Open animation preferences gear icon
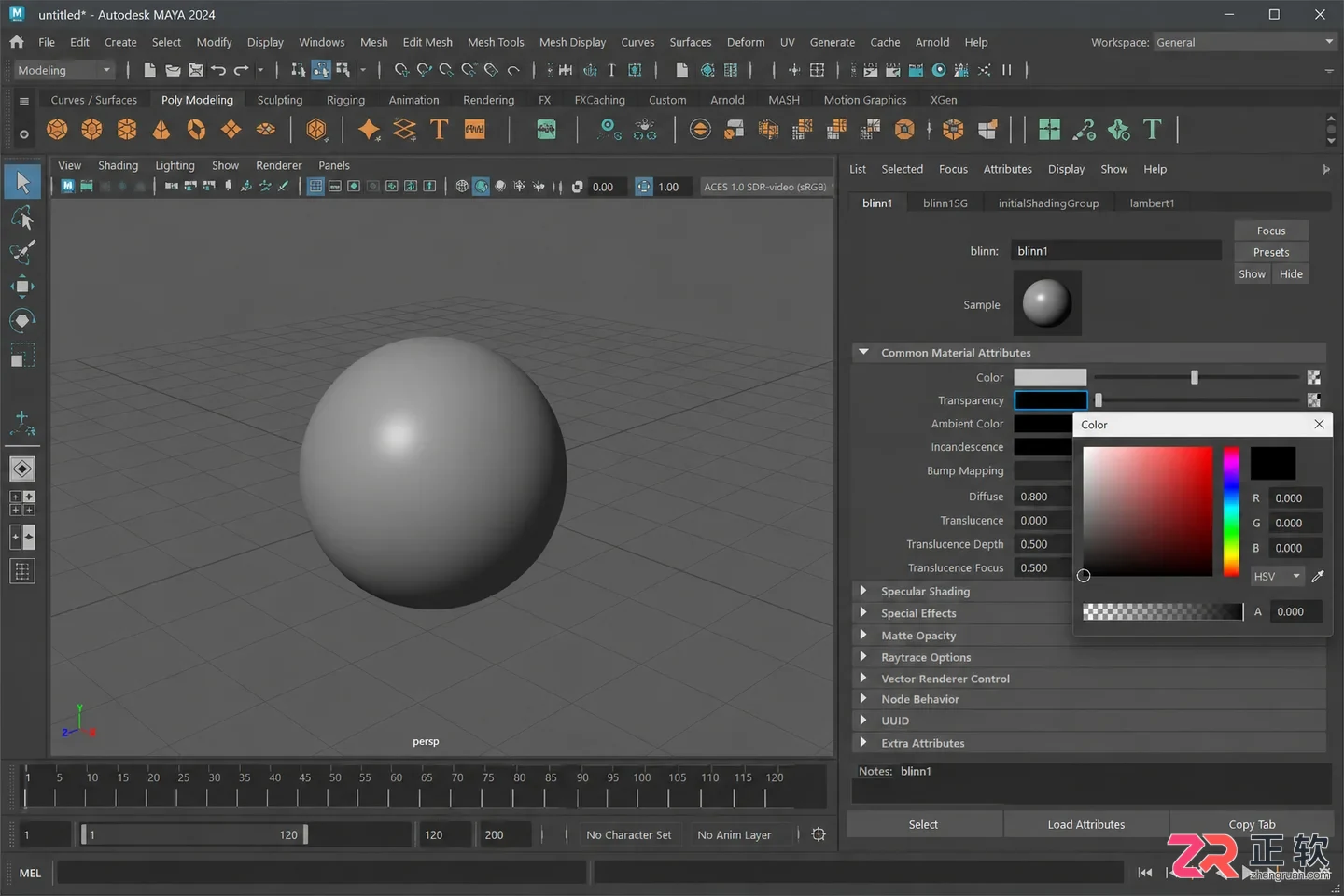 (819, 834)
